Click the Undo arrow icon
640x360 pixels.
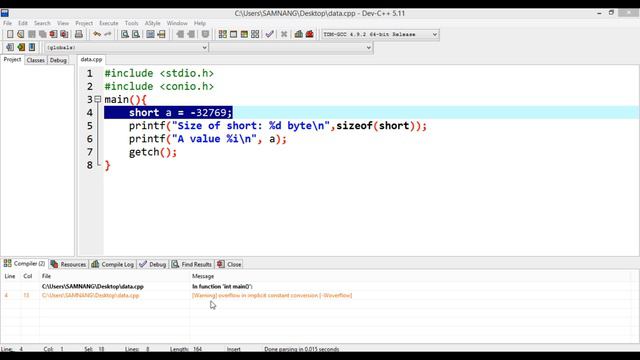tap(97, 34)
